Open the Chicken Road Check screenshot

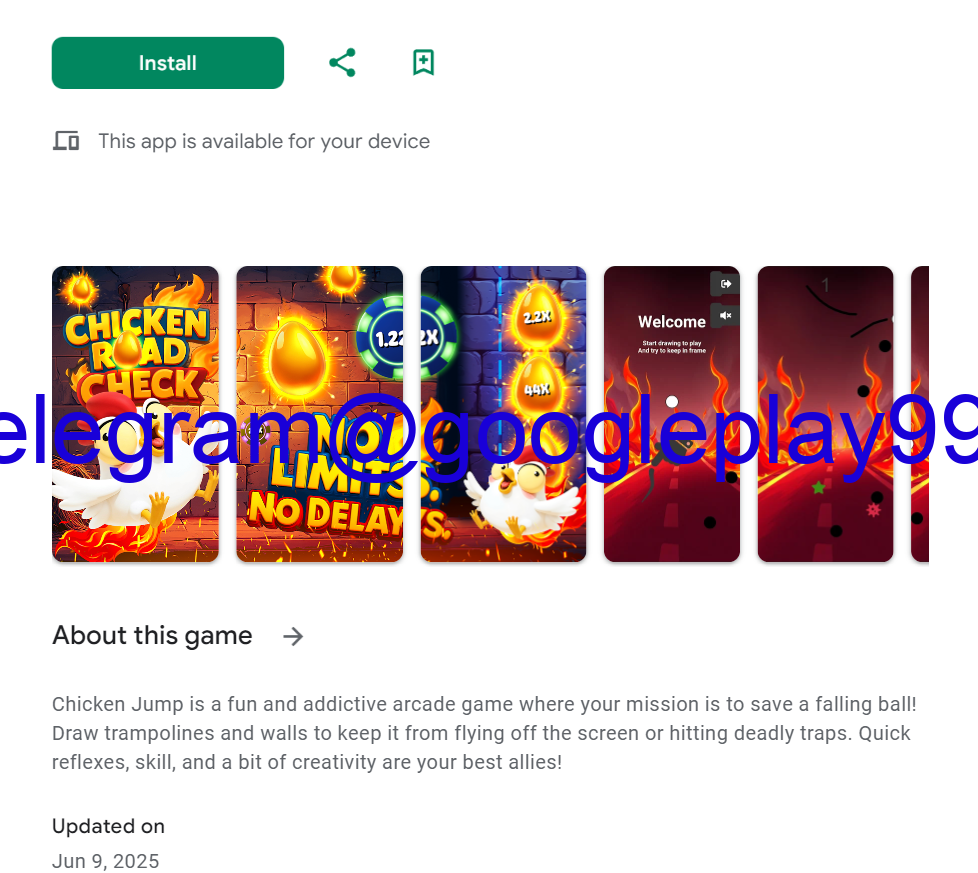[x=135, y=414]
